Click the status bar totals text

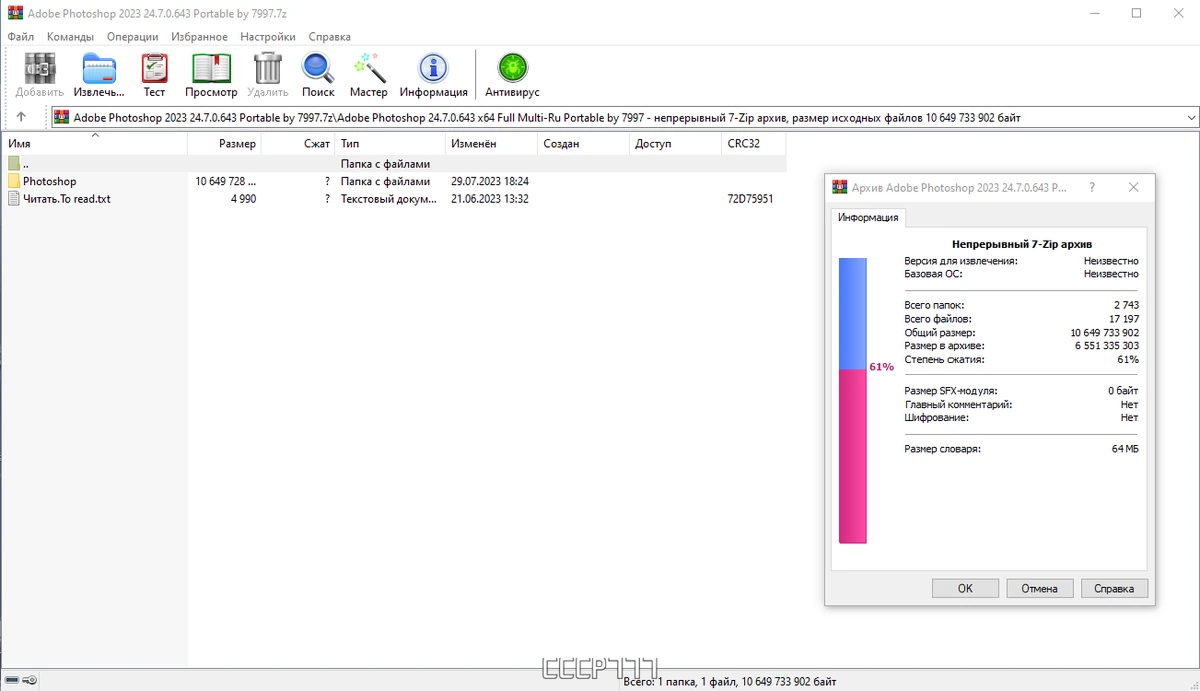pos(730,681)
